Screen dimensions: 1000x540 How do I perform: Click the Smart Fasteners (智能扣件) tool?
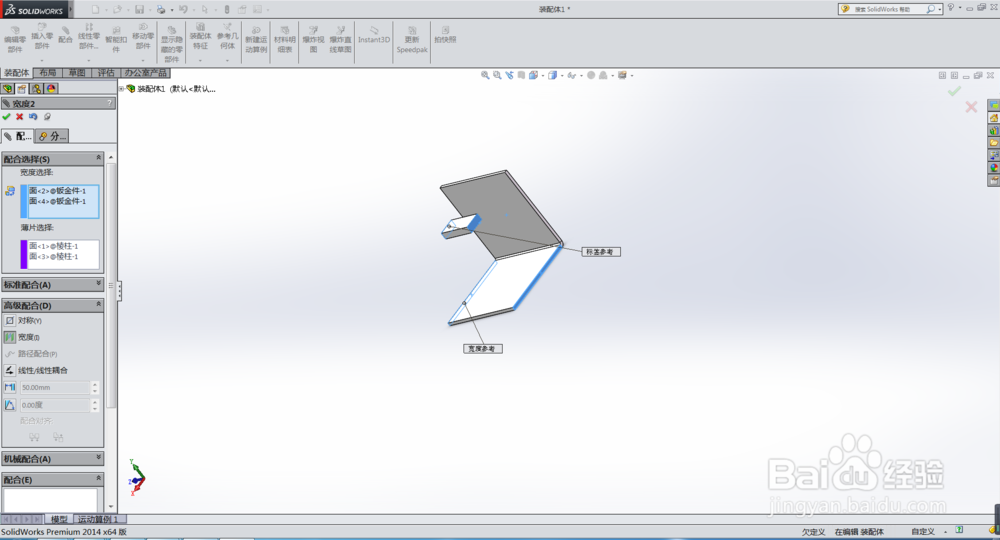116,40
